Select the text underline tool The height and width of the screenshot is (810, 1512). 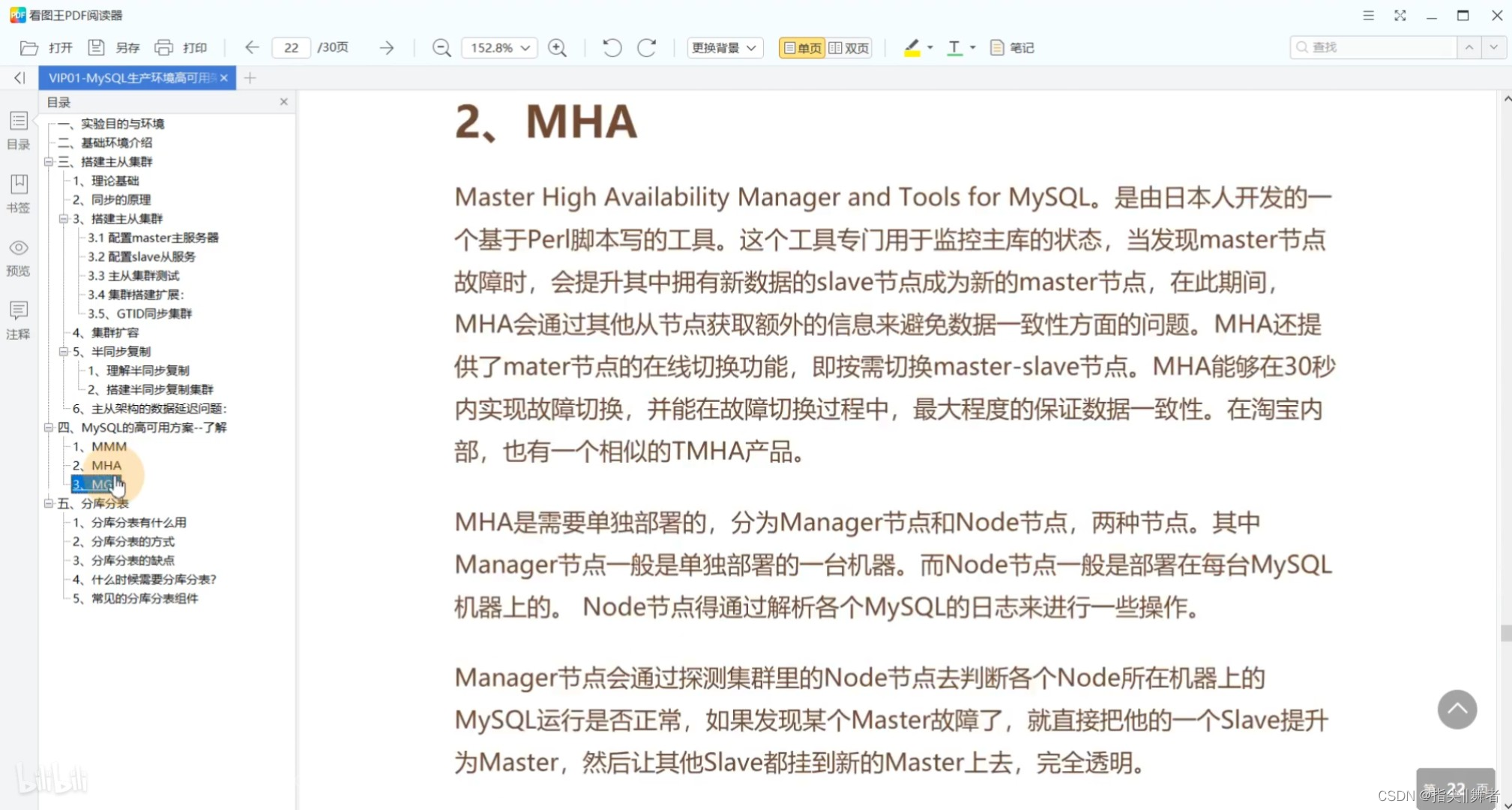point(954,48)
